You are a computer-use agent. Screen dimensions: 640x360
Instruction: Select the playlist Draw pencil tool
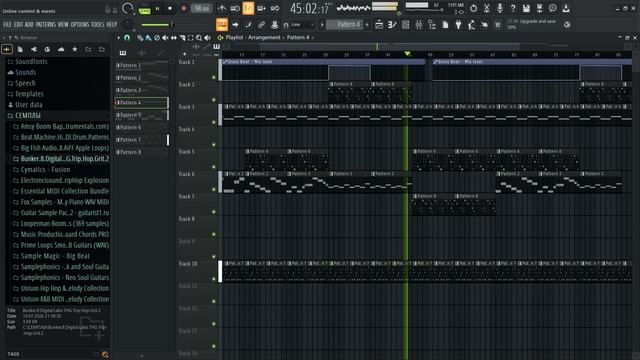(140, 38)
